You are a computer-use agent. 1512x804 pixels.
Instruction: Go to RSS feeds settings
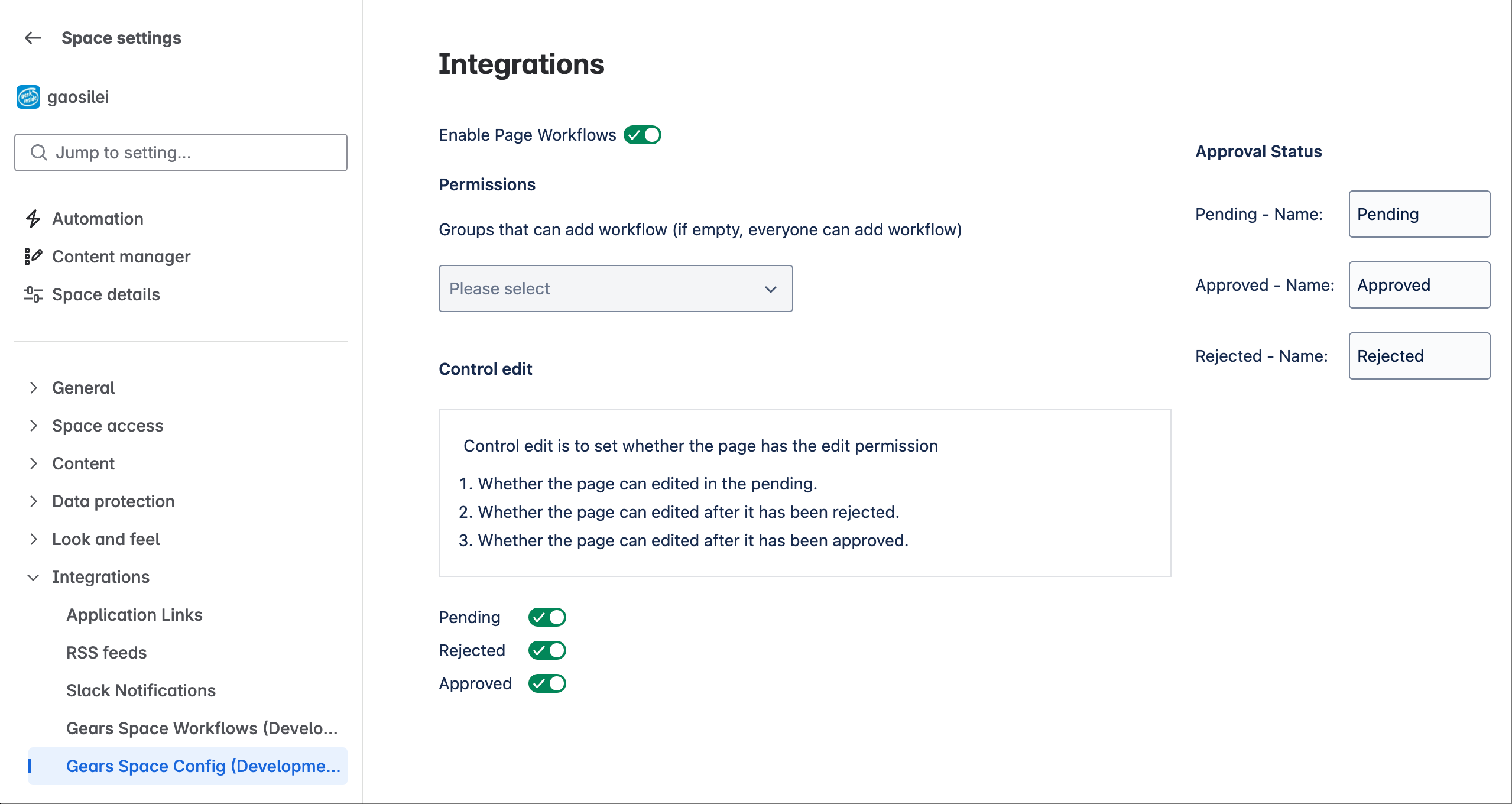point(106,653)
